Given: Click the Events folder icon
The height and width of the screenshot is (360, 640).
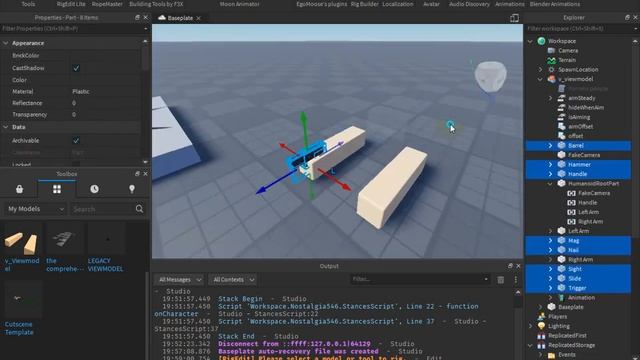Looking at the screenshot, I should click(551, 355).
